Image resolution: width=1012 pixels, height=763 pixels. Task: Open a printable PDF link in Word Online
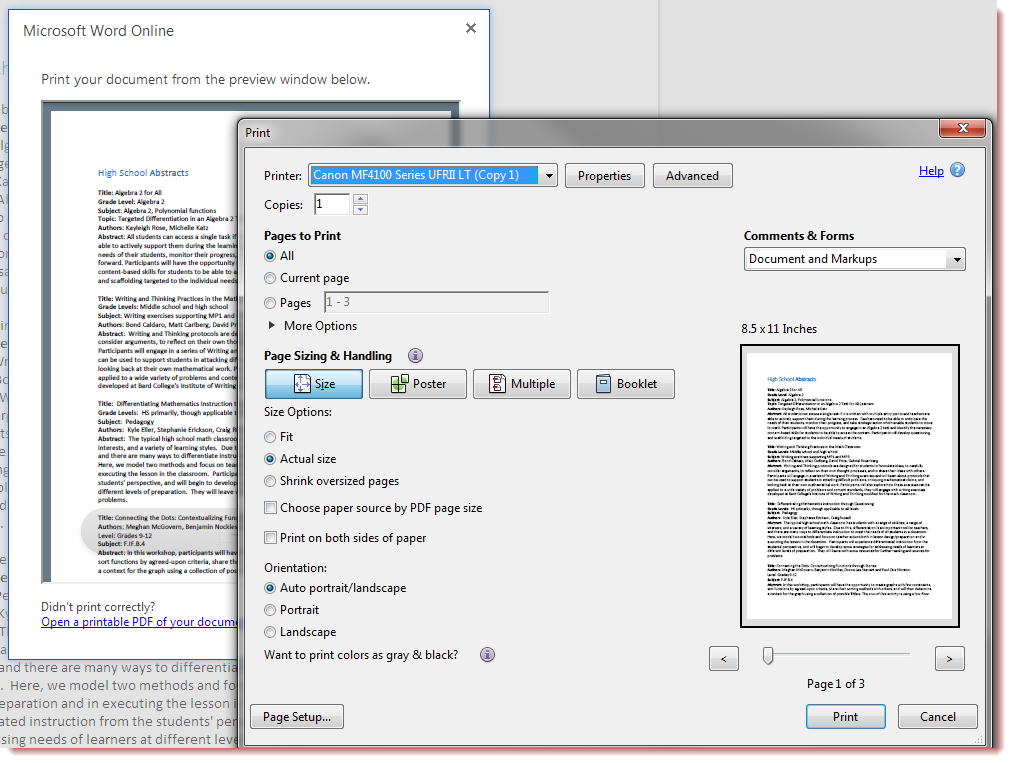pos(139,622)
